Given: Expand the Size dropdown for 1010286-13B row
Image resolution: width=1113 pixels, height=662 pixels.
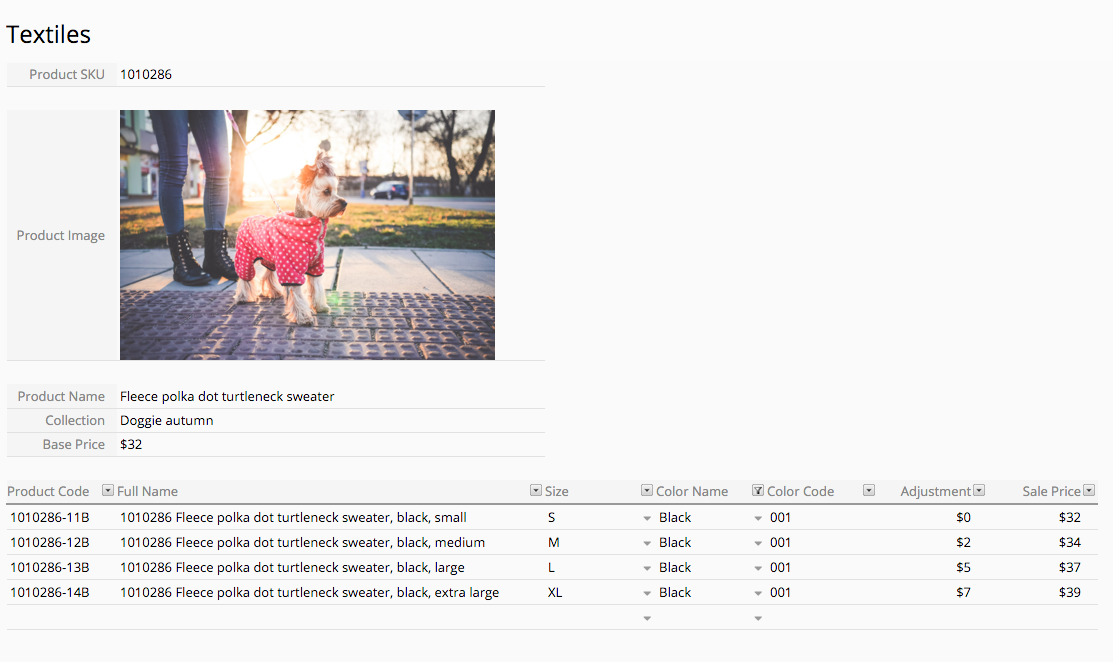Looking at the screenshot, I should click(x=647, y=568).
